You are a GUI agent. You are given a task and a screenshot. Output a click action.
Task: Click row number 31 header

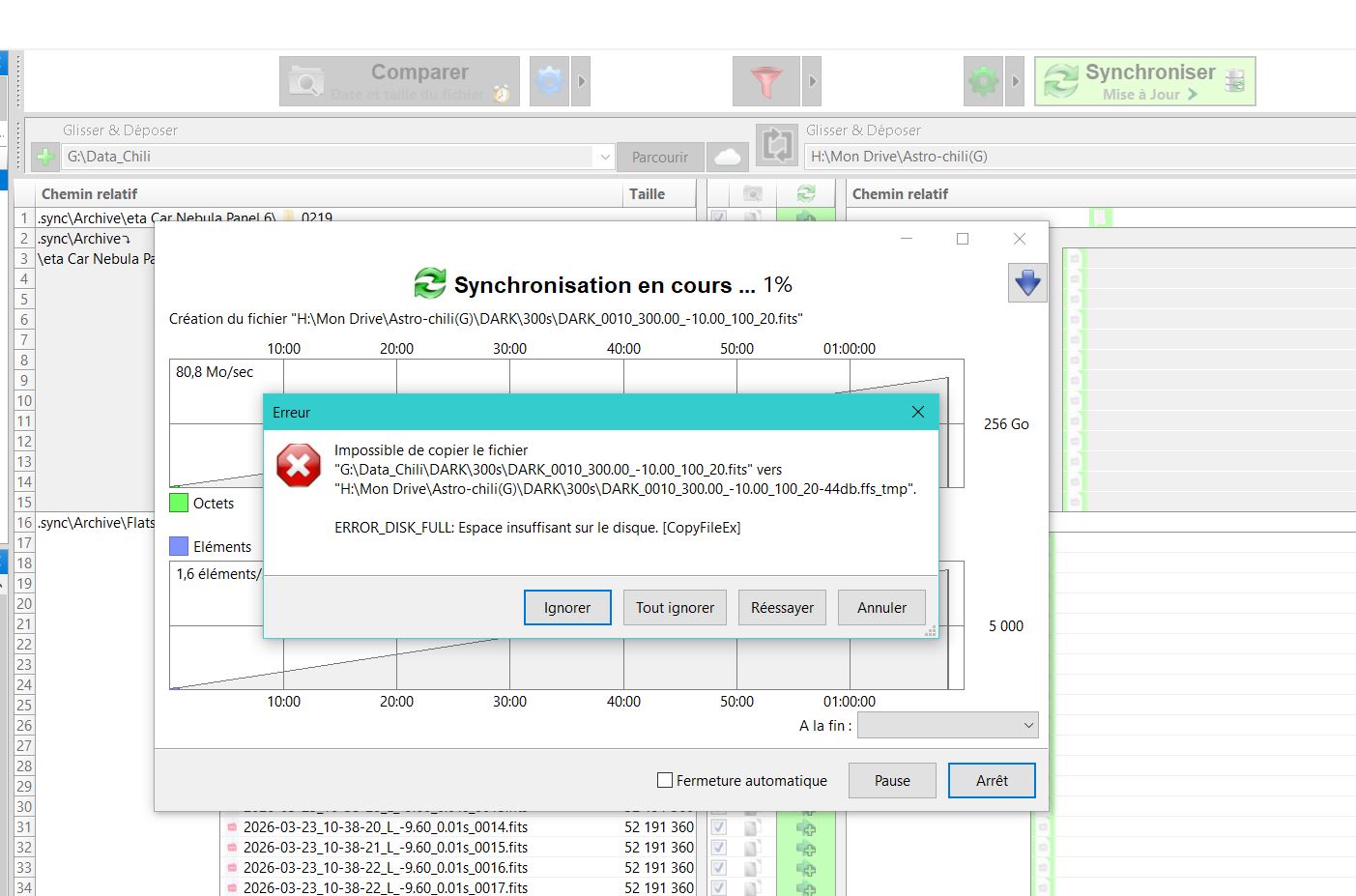point(24,827)
